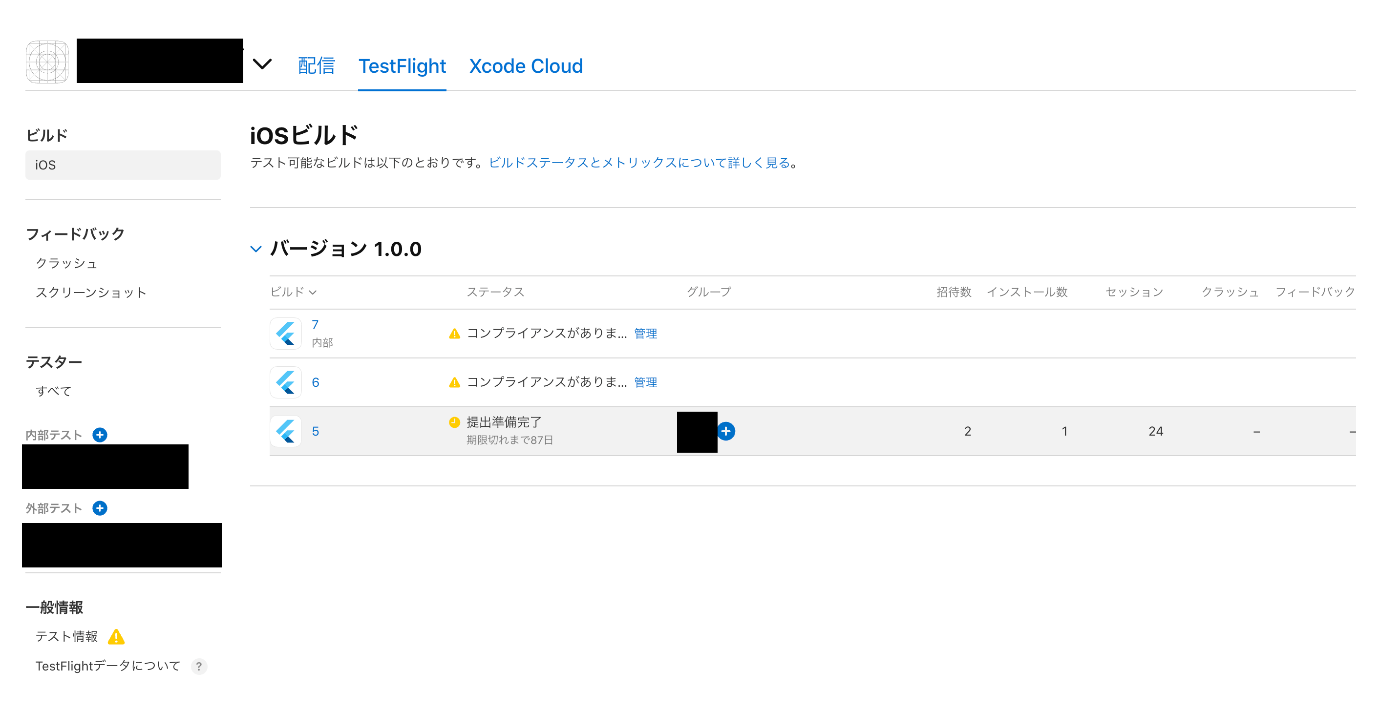Add group to build 5 with plus button
This screenshot has width=1400, height=712.
pos(726,431)
